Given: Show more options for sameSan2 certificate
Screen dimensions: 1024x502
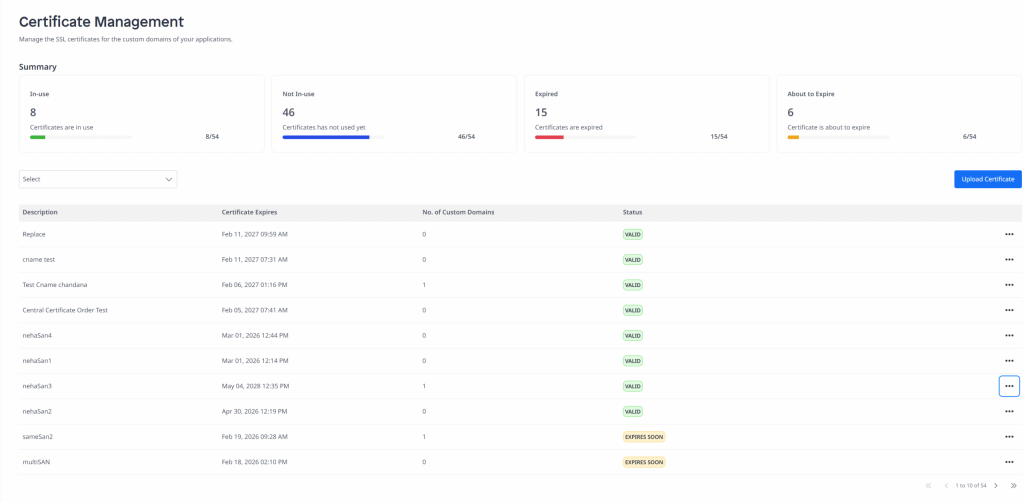Looking at the screenshot, I should pyautogui.click(x=1008, y=437).
